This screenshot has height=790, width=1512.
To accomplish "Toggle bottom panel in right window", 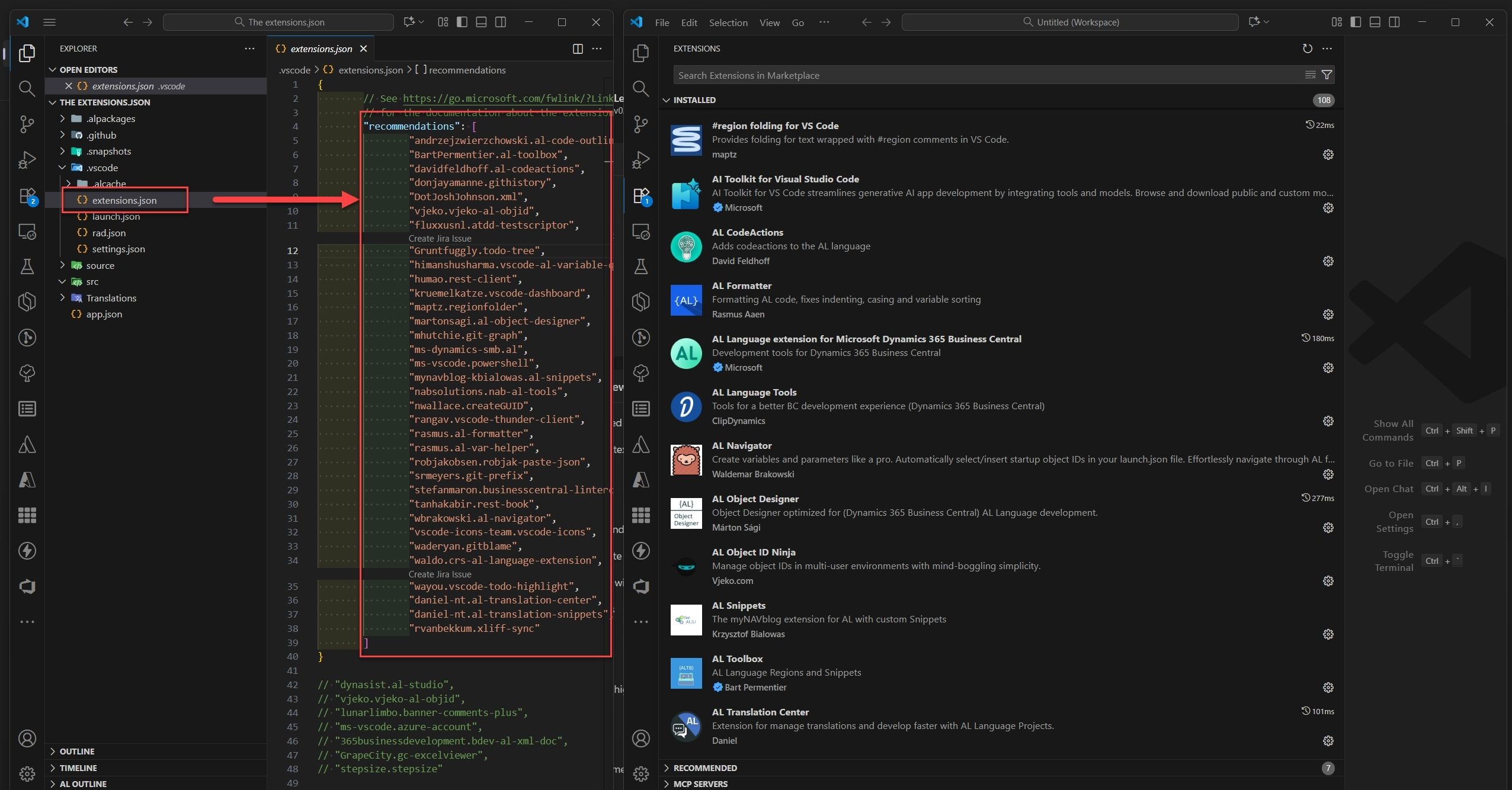I will [x=1375, y=22].
